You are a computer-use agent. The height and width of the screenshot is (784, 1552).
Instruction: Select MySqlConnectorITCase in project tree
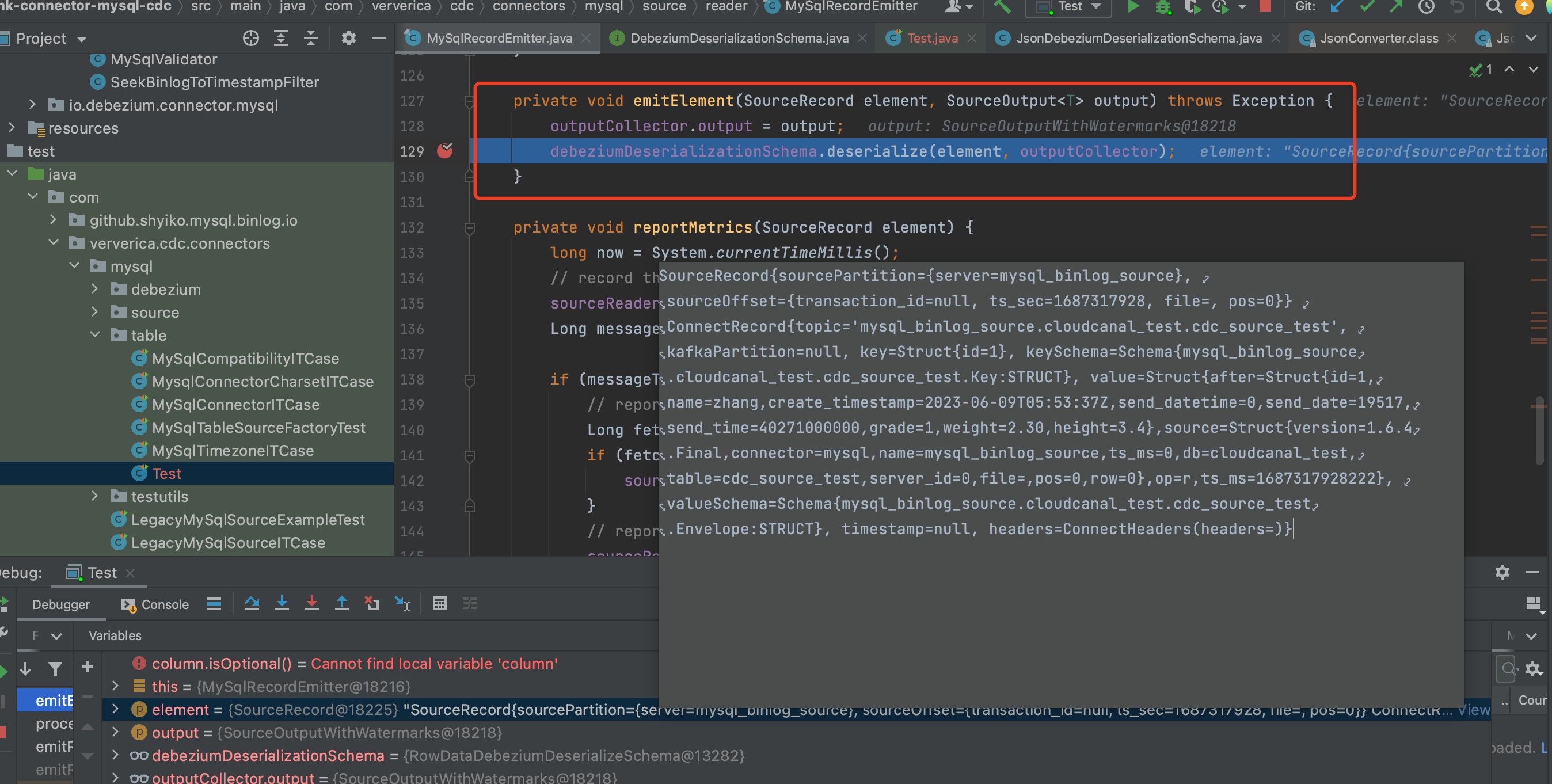235,404
